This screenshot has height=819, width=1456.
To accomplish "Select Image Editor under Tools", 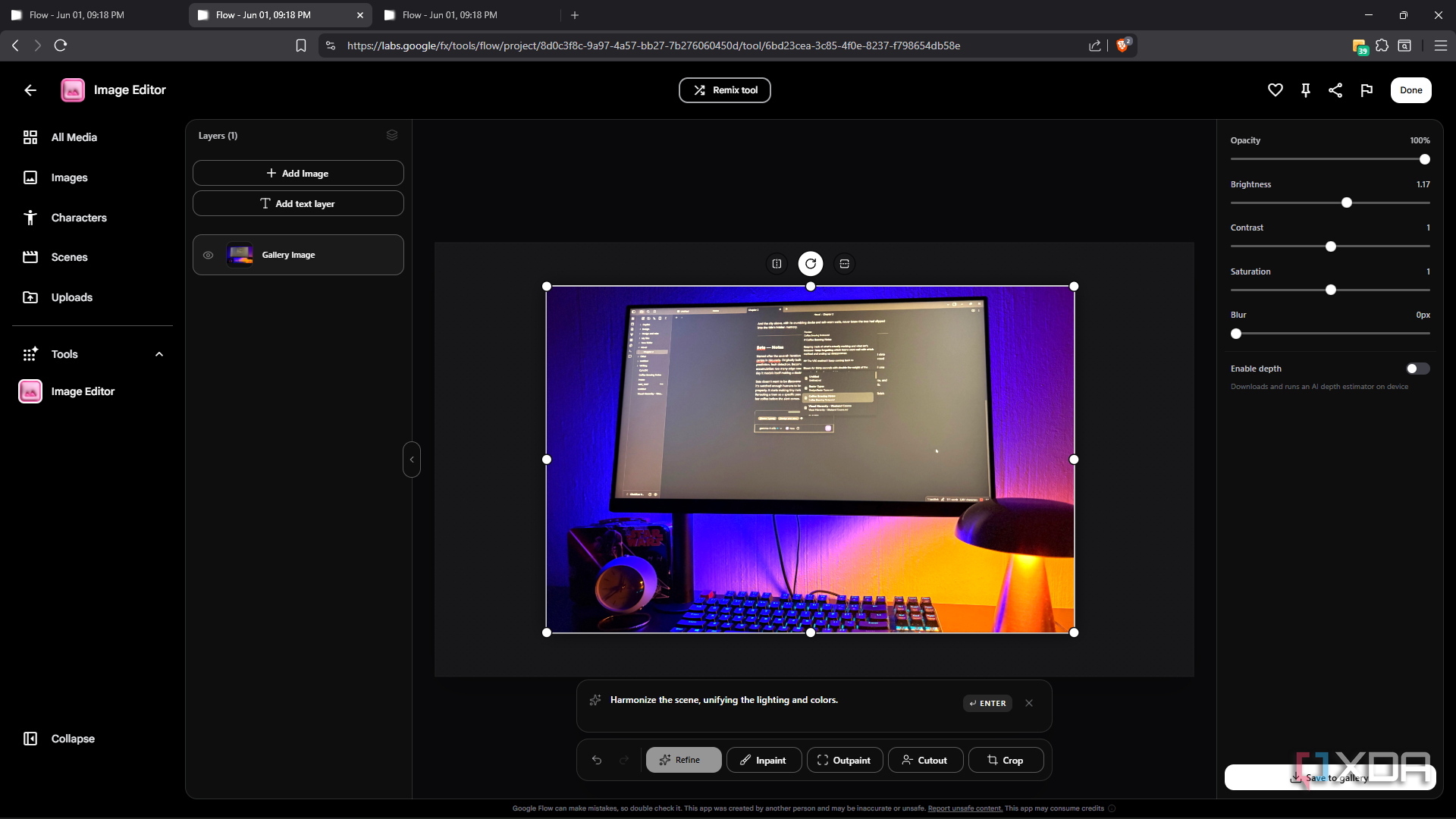I will tap(67, 391).
